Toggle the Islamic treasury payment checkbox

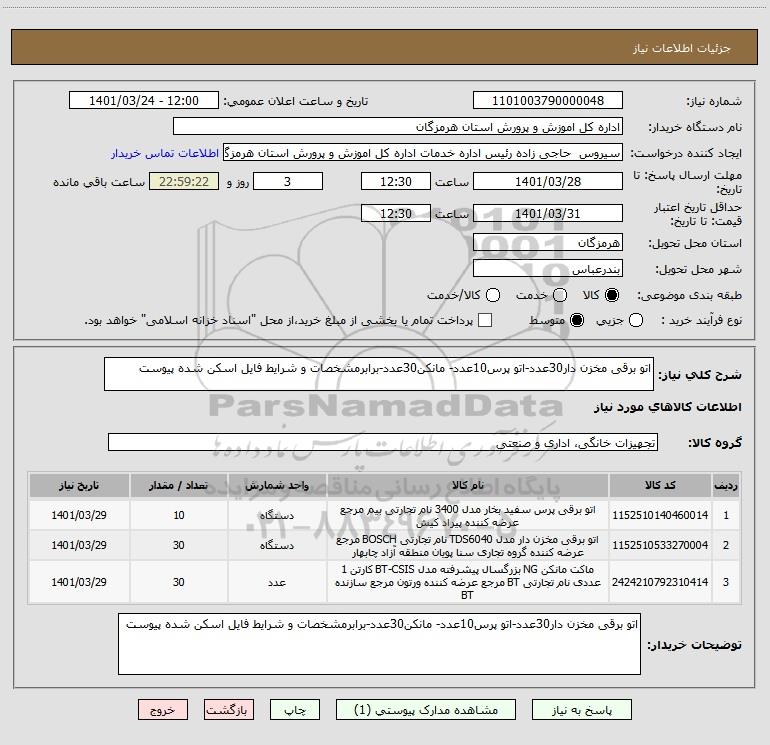[485, 320]
